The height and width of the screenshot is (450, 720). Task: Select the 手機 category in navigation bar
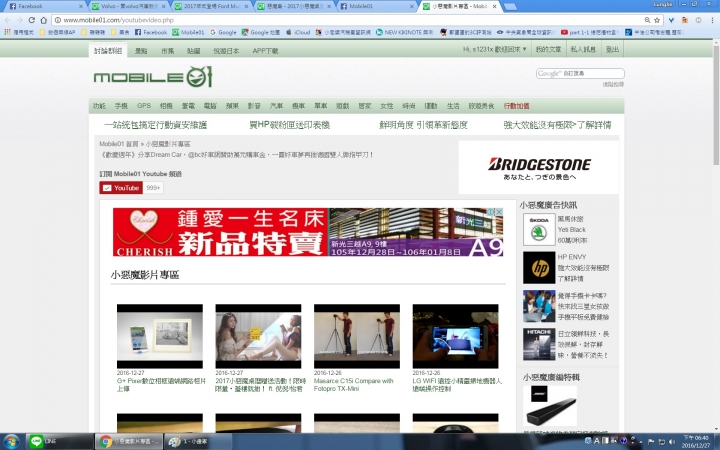[x=121, y=106]
